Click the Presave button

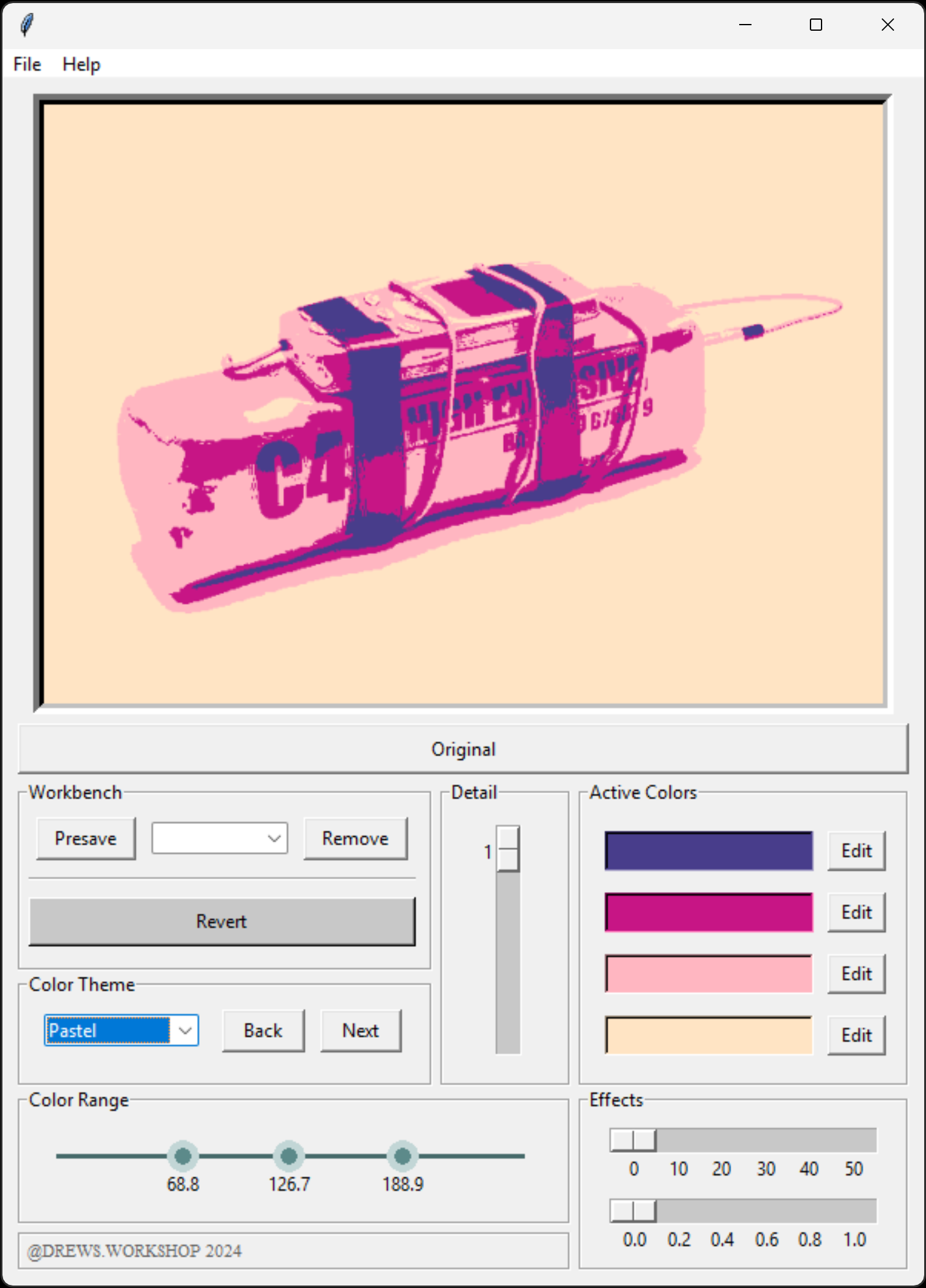[85, 839]
